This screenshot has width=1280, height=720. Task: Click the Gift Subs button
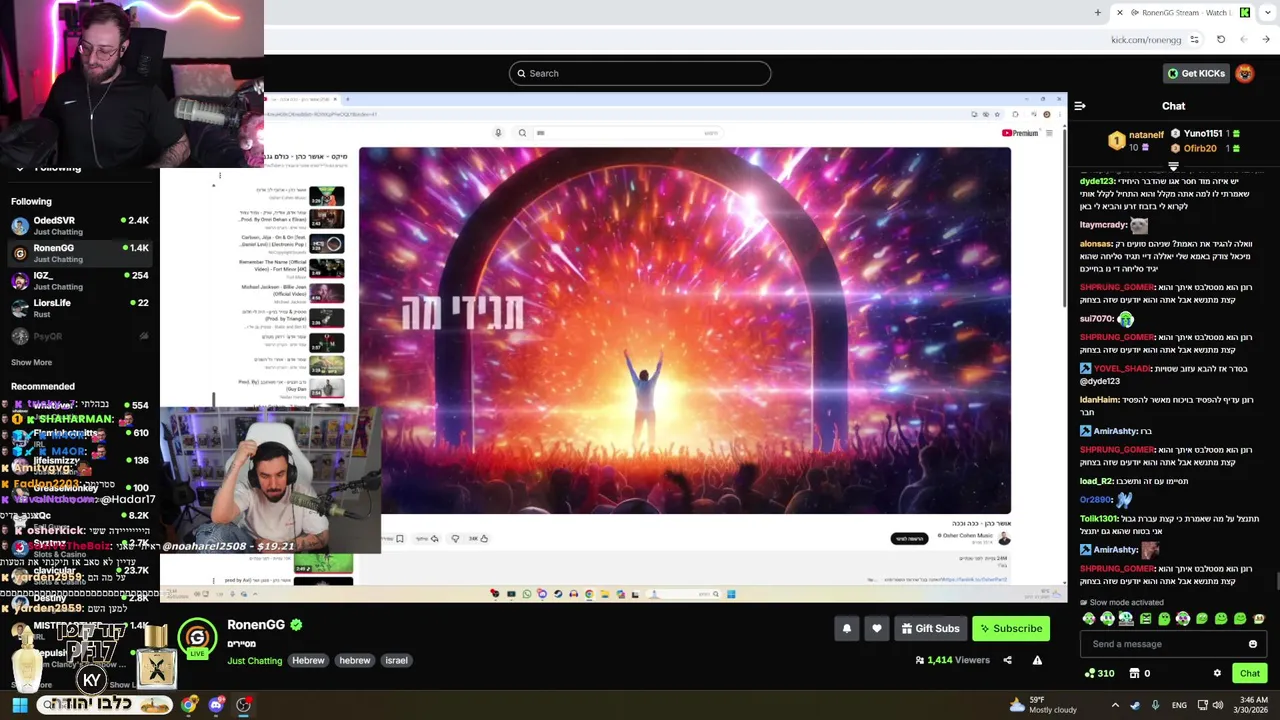(x=930, y=628)
